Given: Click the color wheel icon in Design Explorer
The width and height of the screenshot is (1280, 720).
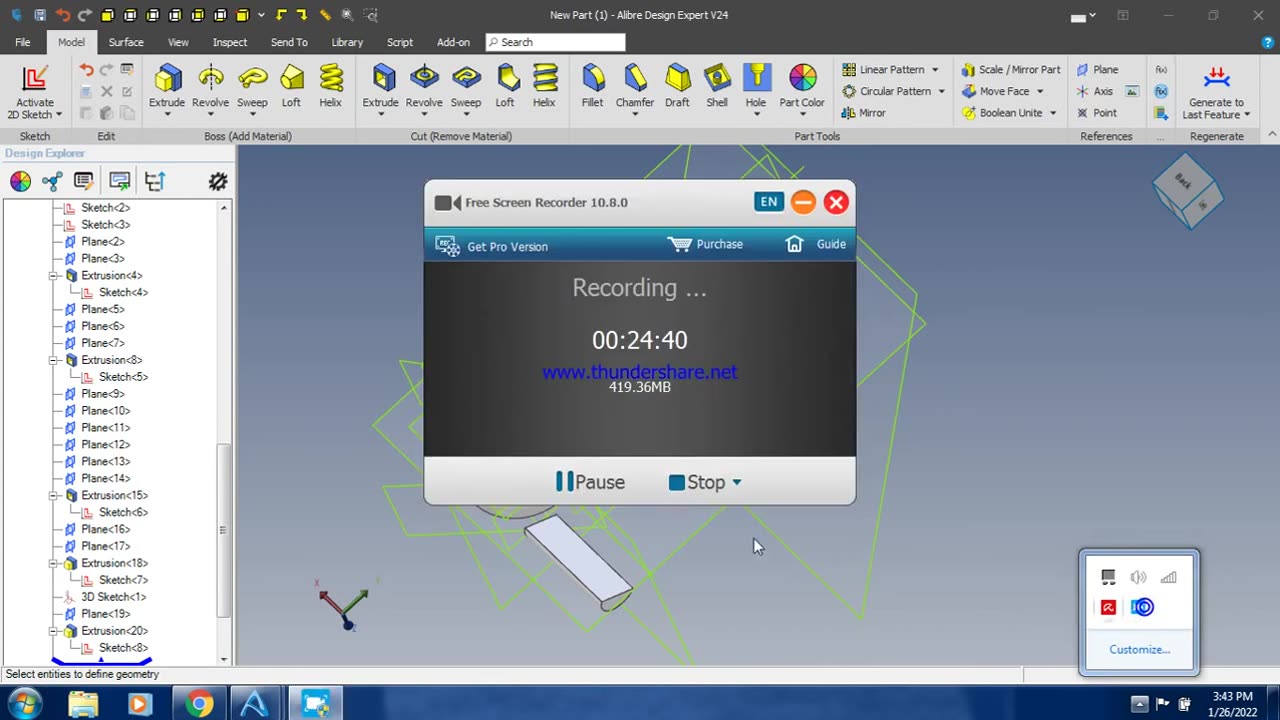Looking at the screenshot, I should click(x=19, y=181).
